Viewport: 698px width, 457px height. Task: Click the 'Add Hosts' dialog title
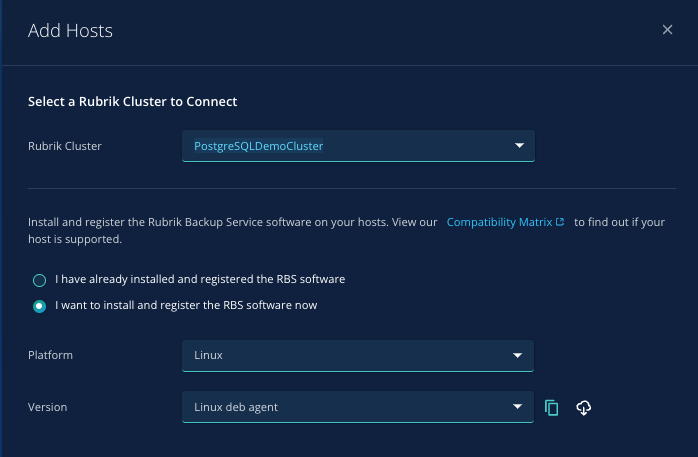70,31
